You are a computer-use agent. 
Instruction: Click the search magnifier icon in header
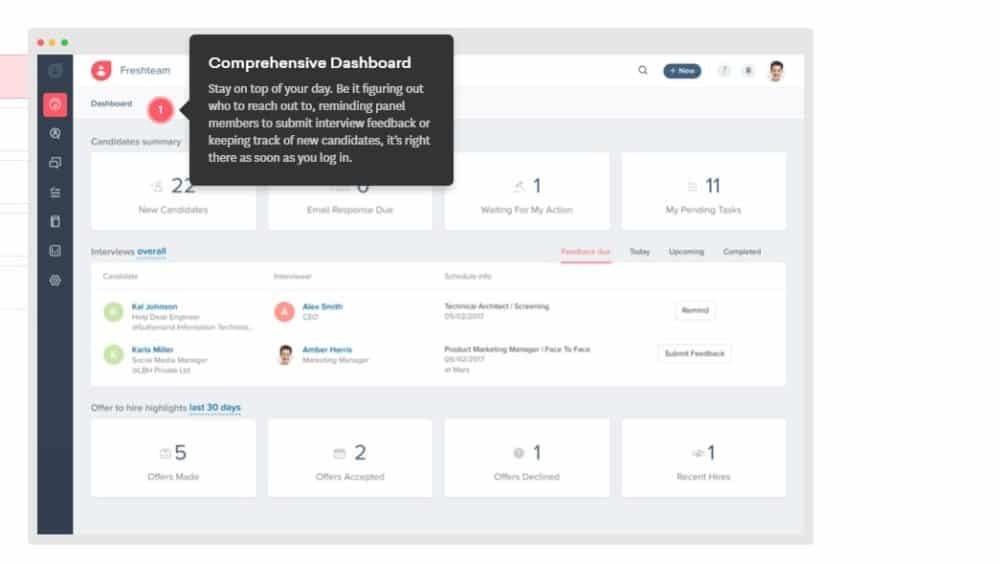pyautogui.click(x=643, y=71)
